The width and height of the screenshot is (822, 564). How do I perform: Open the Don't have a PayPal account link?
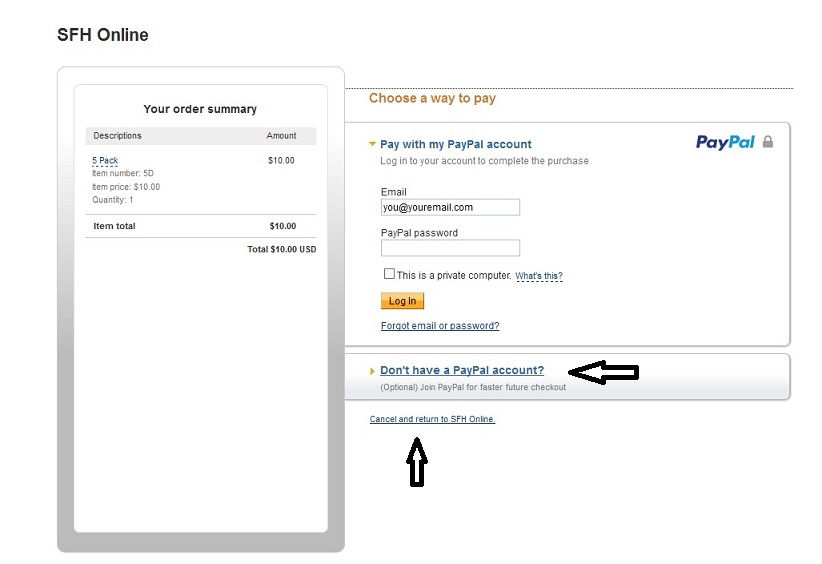pyautogui.click(x=462, y=370)
